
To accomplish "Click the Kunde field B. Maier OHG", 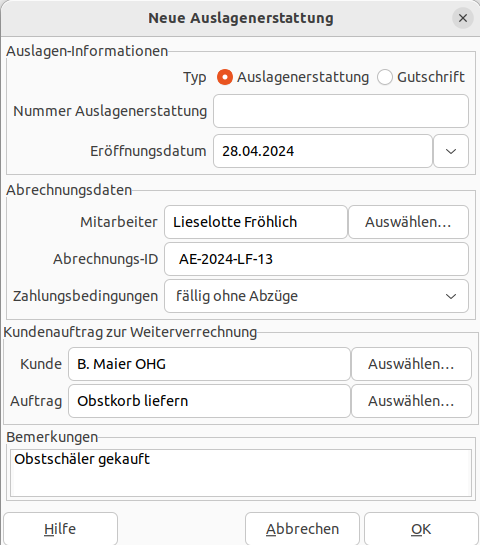I will click(x=209, y=364).
